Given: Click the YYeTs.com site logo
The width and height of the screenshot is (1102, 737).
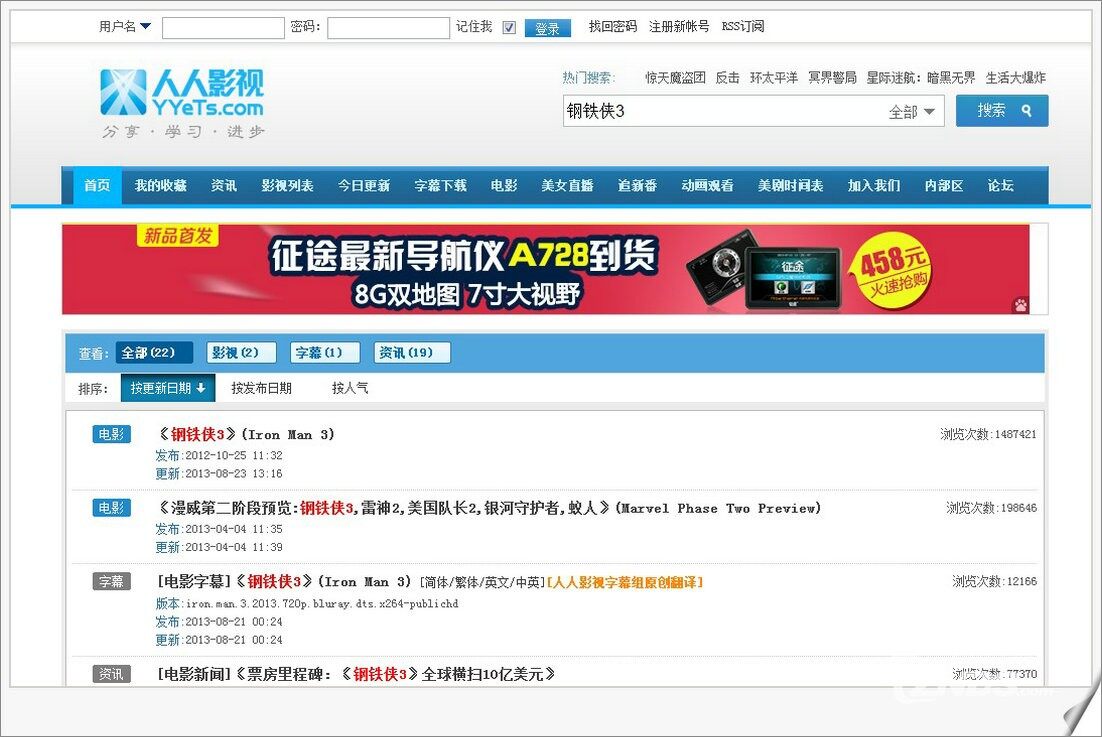Looking at the screenshot, I should [182, 103].
